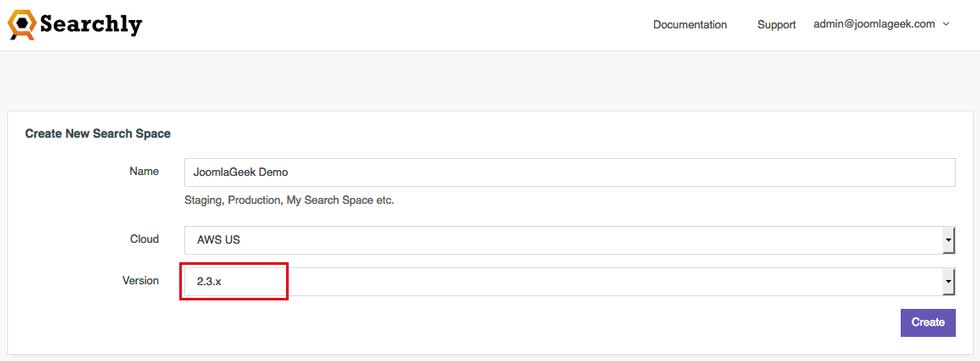Click the Searchly hexagon logo icon
Image resolution: width=980 pixels, height=361 pixels.
point(22,25)
